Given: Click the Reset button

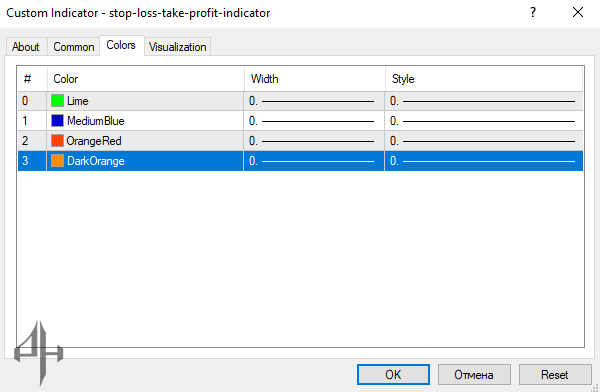Looking at the screenshot, I should [555, 374].
